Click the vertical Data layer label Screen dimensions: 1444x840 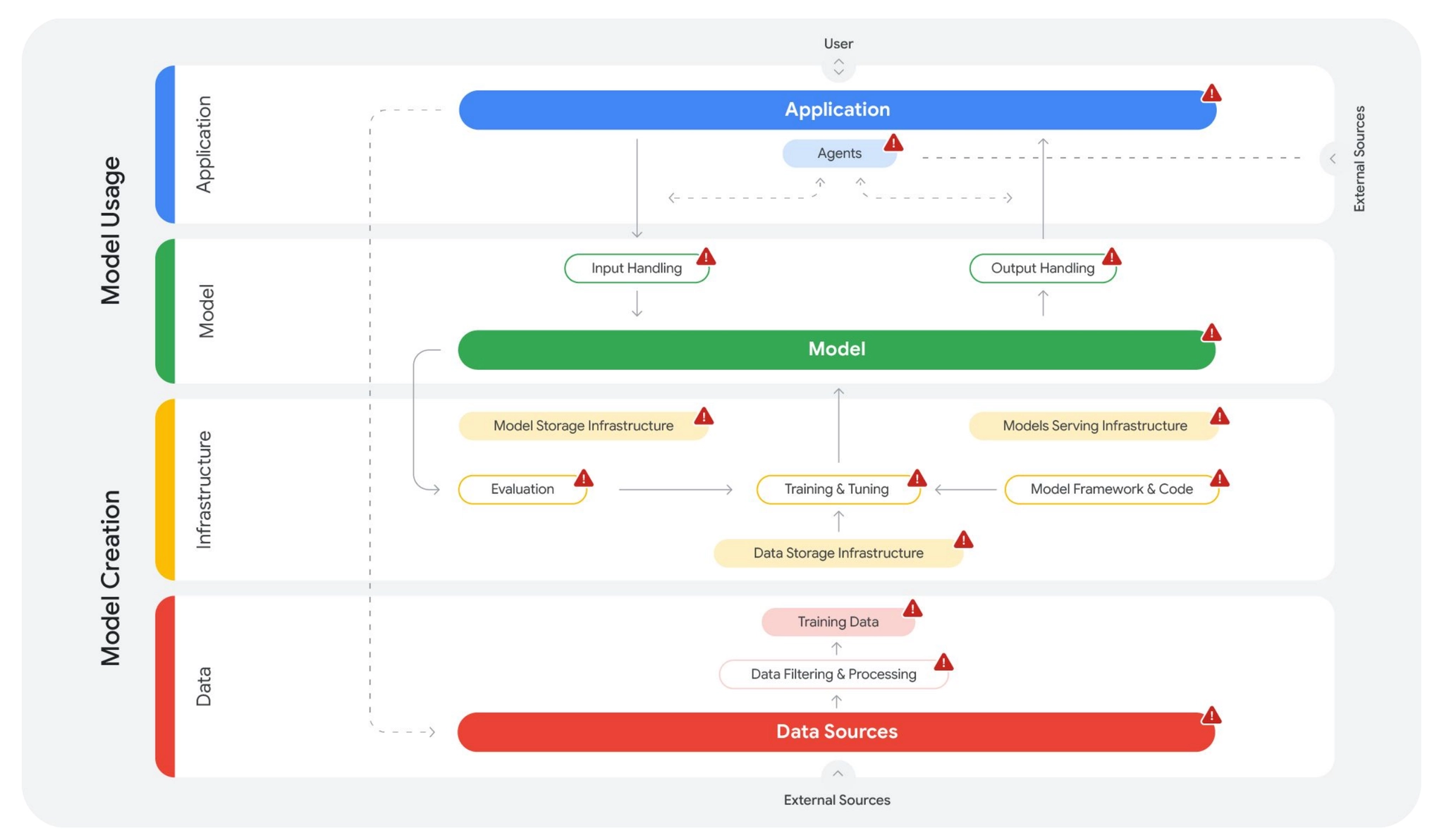pyautogui.click(x=204, y=686)
